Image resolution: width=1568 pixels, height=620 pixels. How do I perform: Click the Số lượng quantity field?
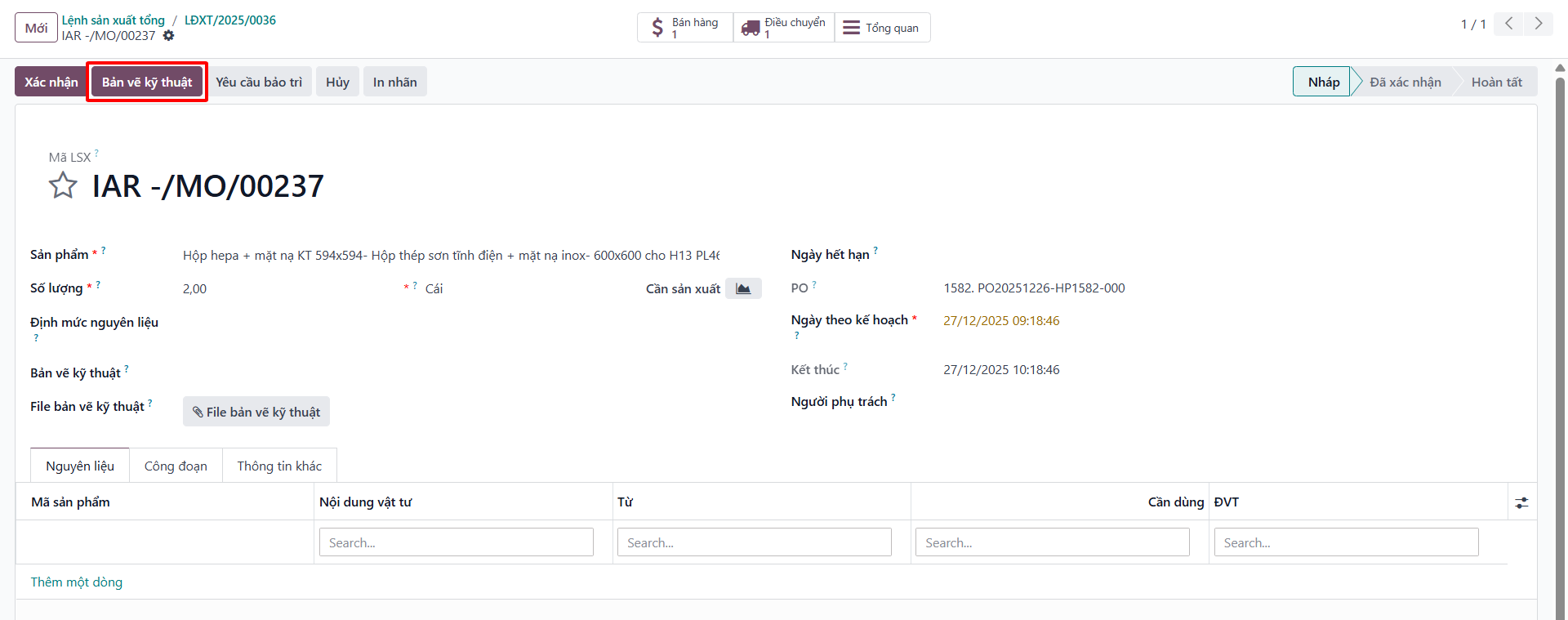289,288
